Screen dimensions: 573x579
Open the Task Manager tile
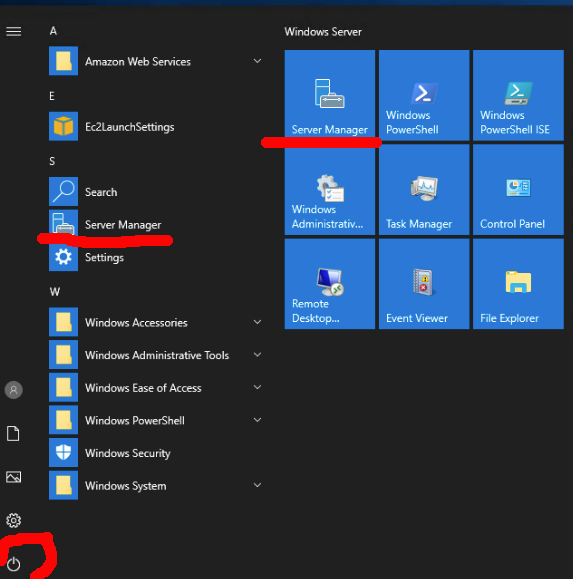424,189
